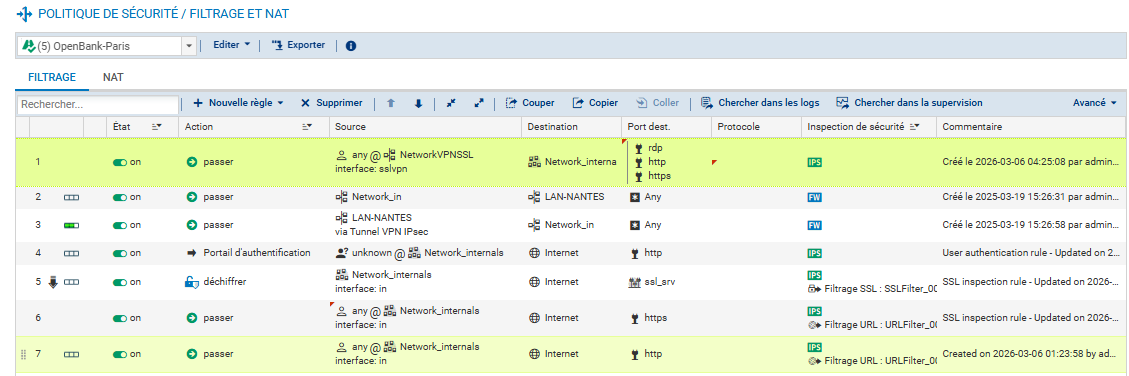Click Coller paste button
The height and width of the screenshot is (376, 1129).
tap(657, 103)
